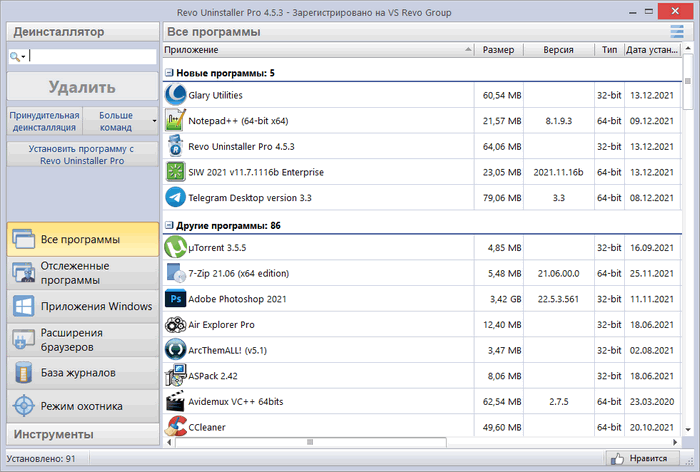
Task: Click the Нравится button
Action: pos(643,458)
